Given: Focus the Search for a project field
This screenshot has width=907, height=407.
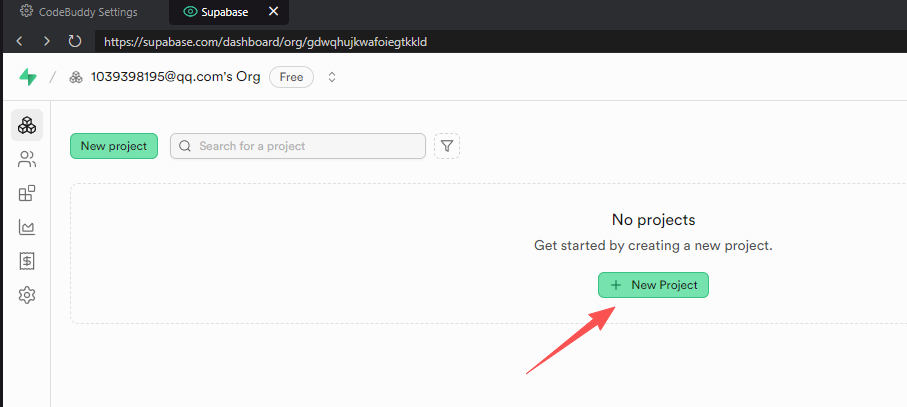Looking at the screenshot, I should pos(298,146).
